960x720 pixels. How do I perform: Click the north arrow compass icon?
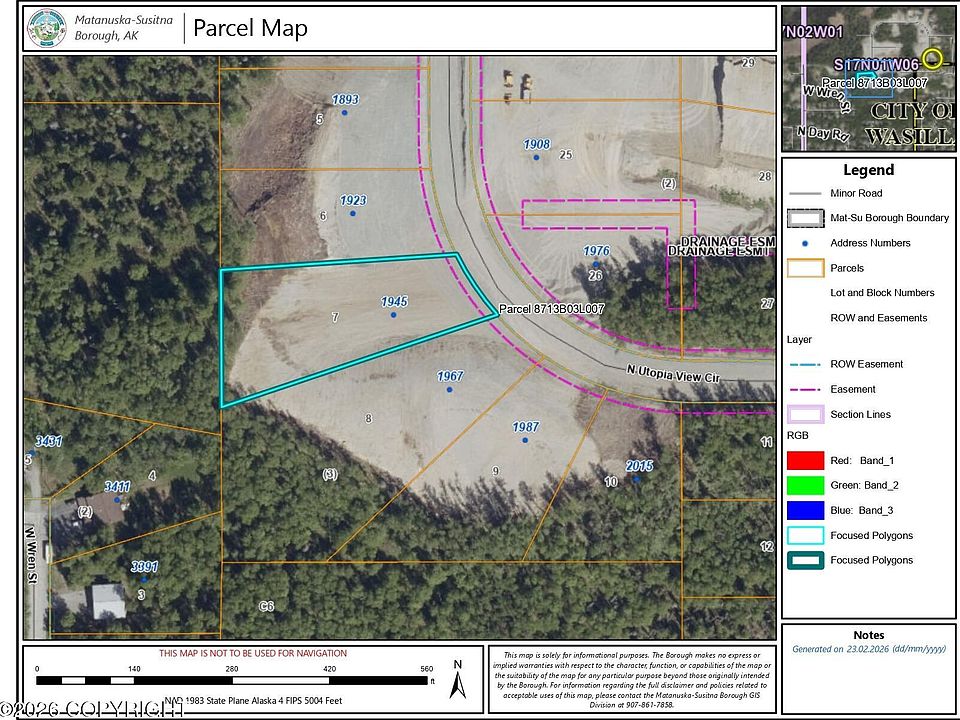(x=457, y=680)
